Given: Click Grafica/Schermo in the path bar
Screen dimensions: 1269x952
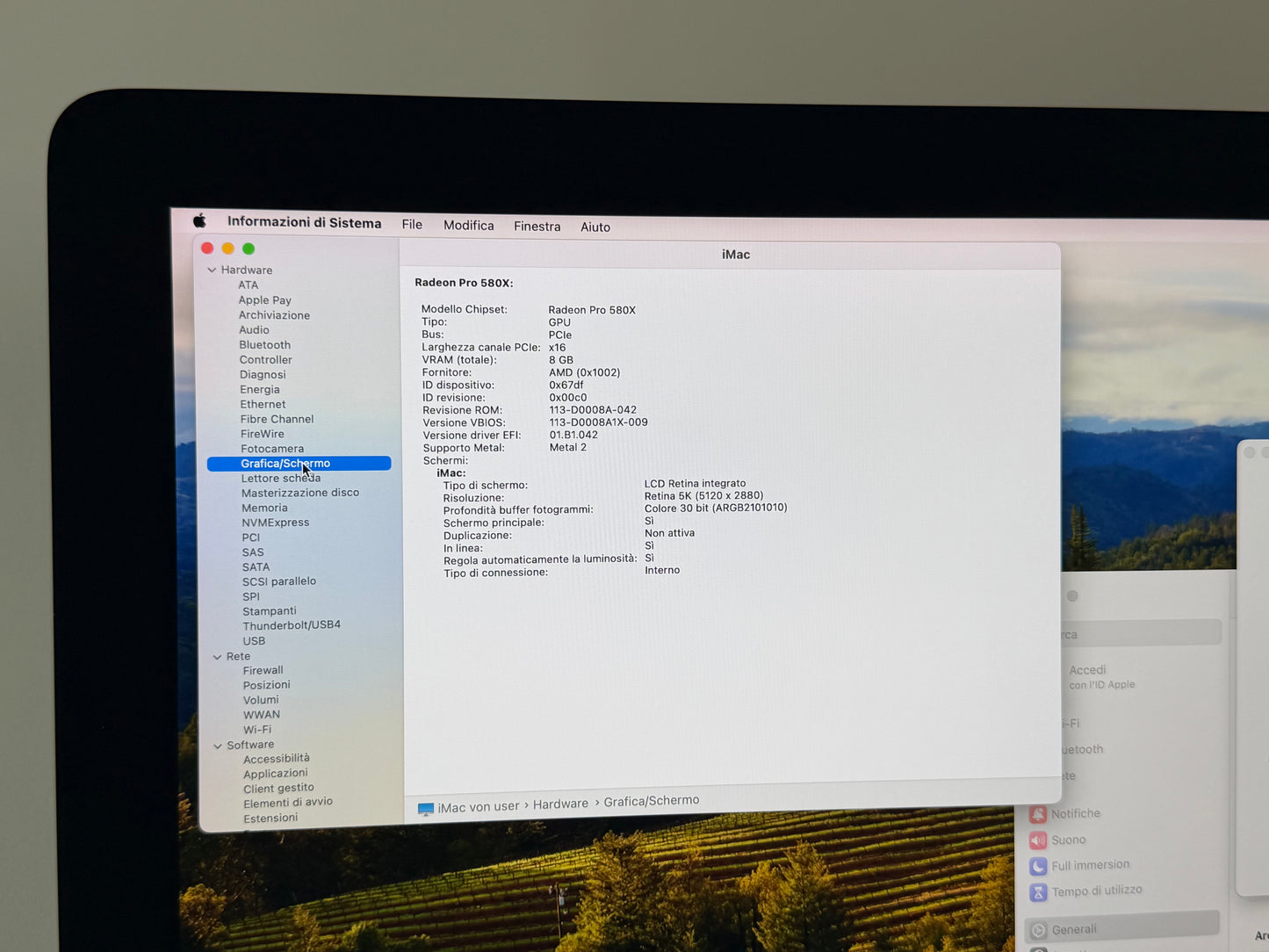Looking at the screenshot, I should tap(652, 801).
